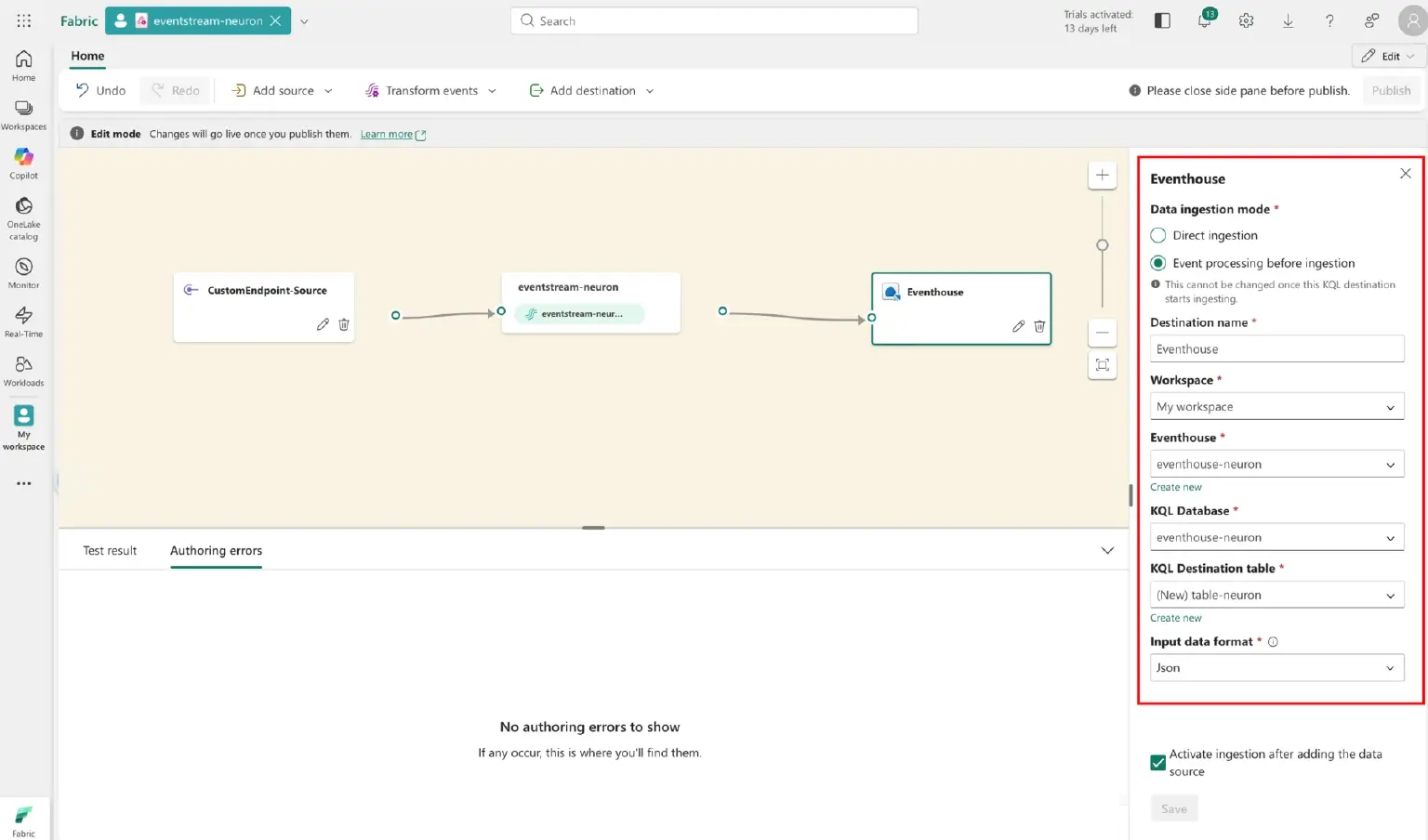
Task: Edit the CustomEndpoint-Source node pencil icon
Action: pyautogui.click(x=323, y=324)
